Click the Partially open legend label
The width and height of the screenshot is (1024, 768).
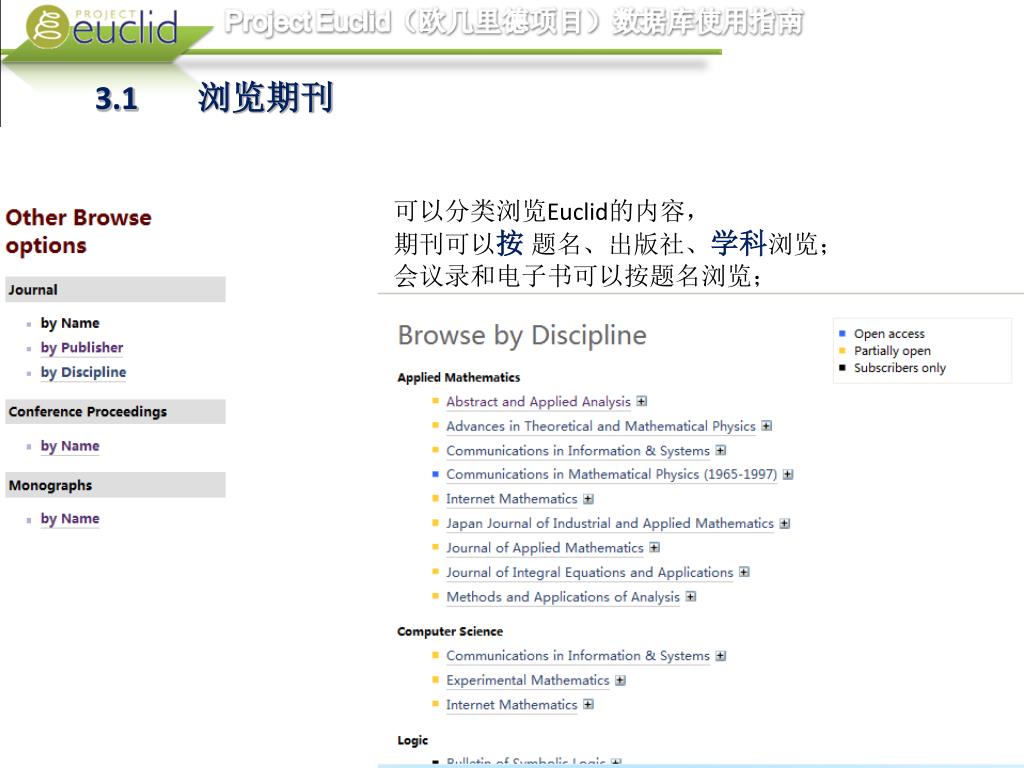coord(892,351)
